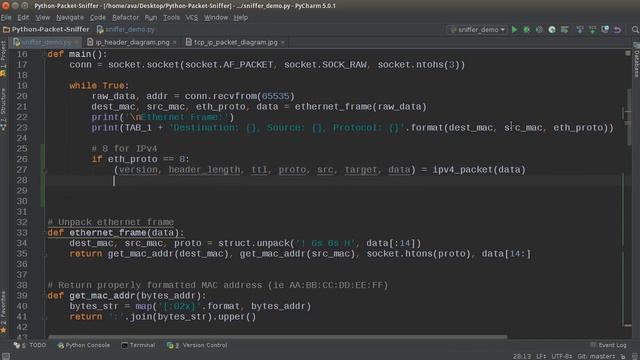Toggle tool window bars bottom-left icon
Screen dimensions: 640x360
(x=6, y=356)
